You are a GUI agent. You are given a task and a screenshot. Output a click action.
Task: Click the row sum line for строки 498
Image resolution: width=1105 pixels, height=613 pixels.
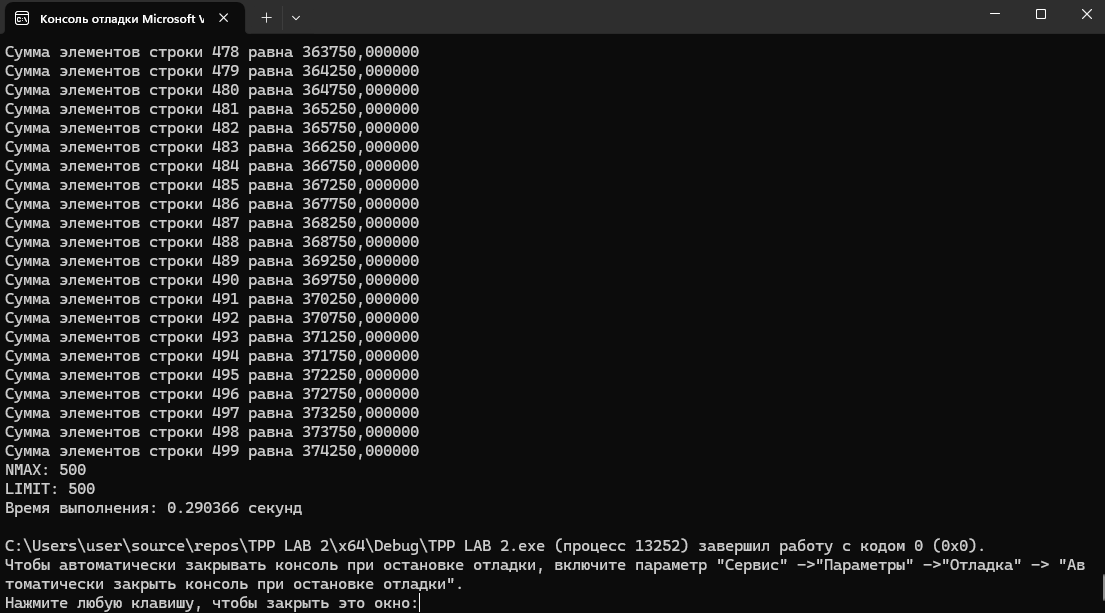212,433
